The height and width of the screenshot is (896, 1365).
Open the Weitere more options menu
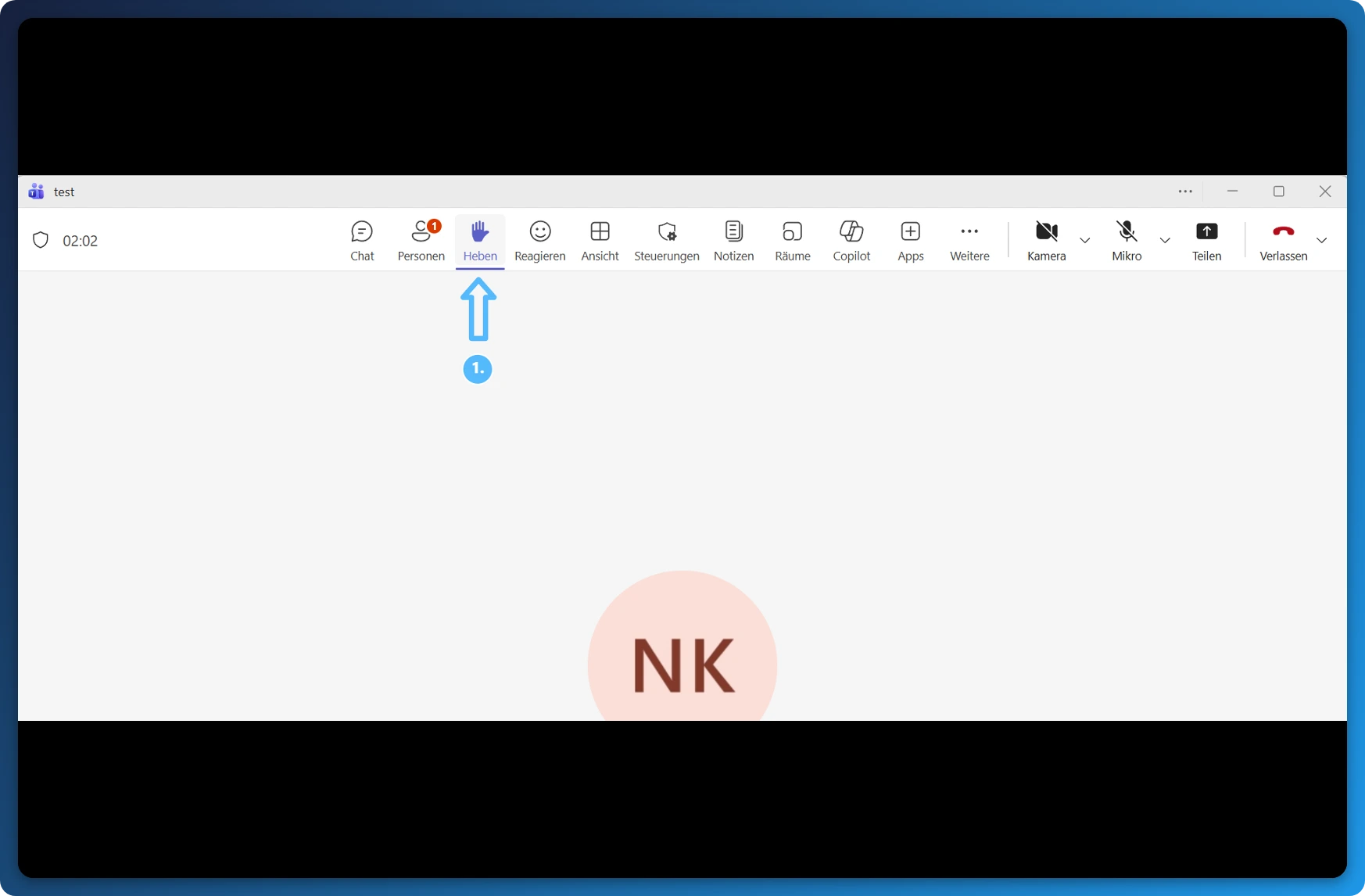click(x=969, y=240)
